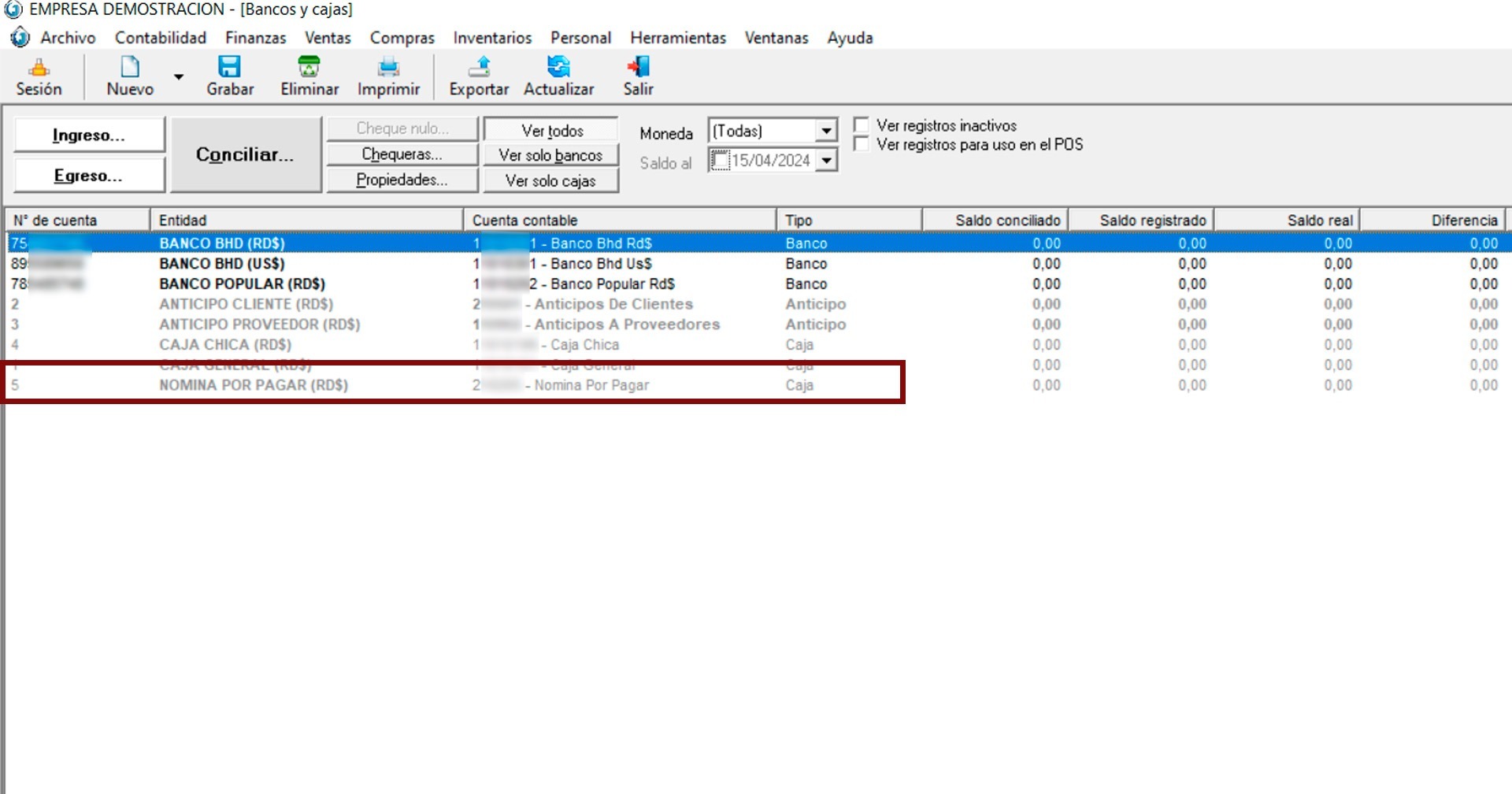Print with the Imprimir icon
Viewport: 1512px width, 794px height.
tap(388, 68)
